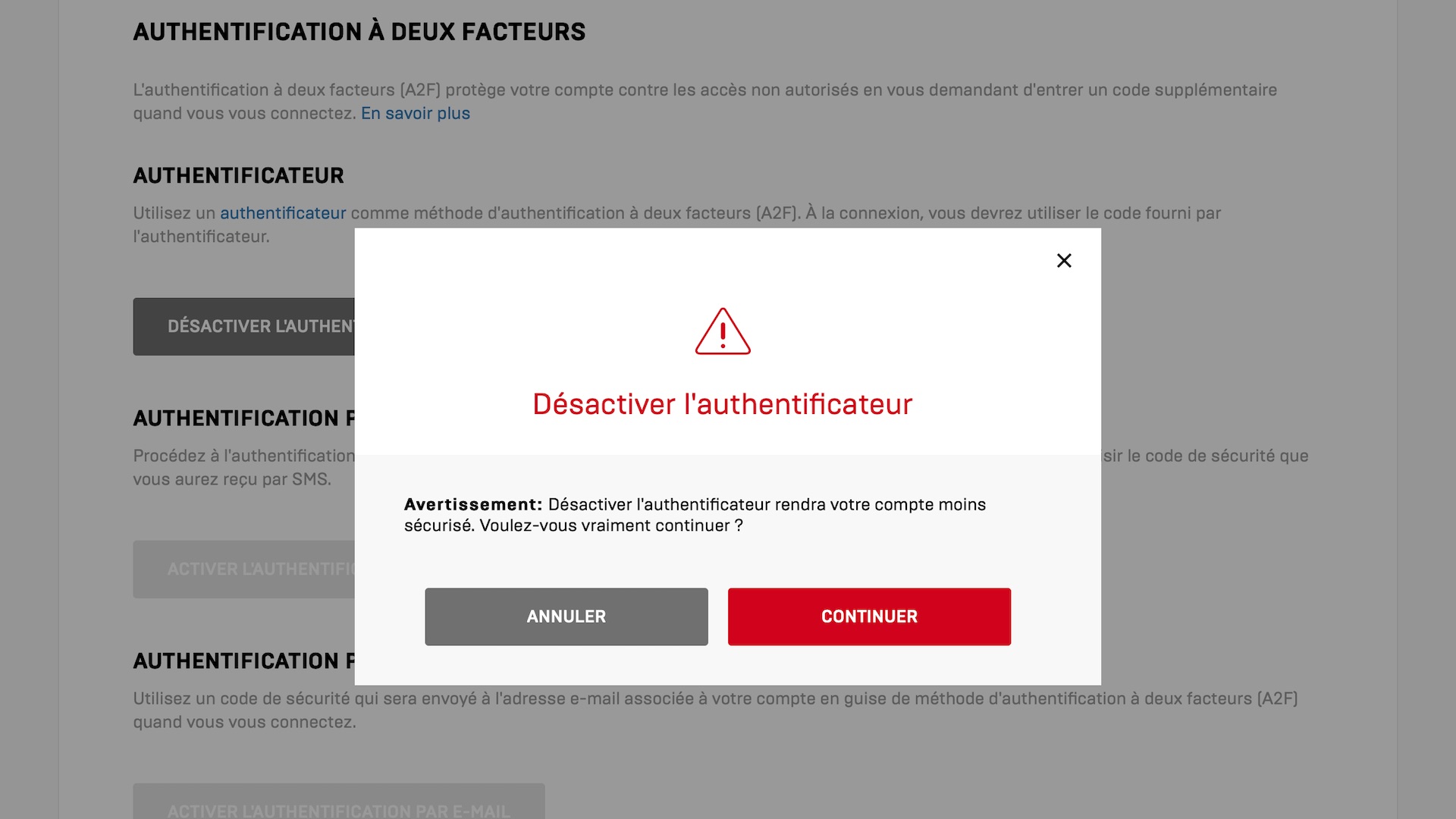Click the paragraph starting "L'authentification à deux facteurs (A2F) protège"
Image resolution: width=1456 pixels, height=819 pixels.
(704, 90)
